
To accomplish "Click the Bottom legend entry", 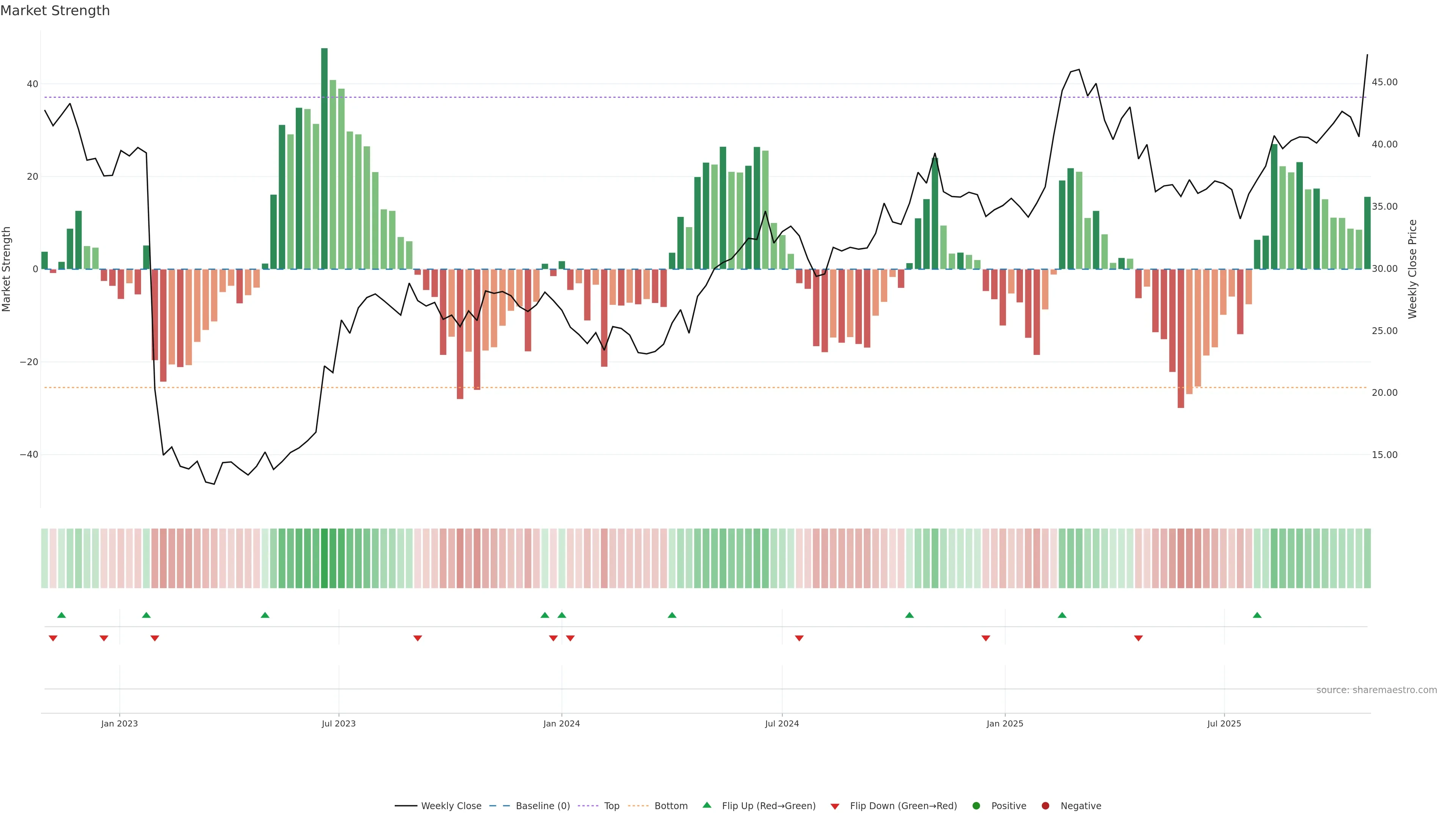I will coord(670,805).
